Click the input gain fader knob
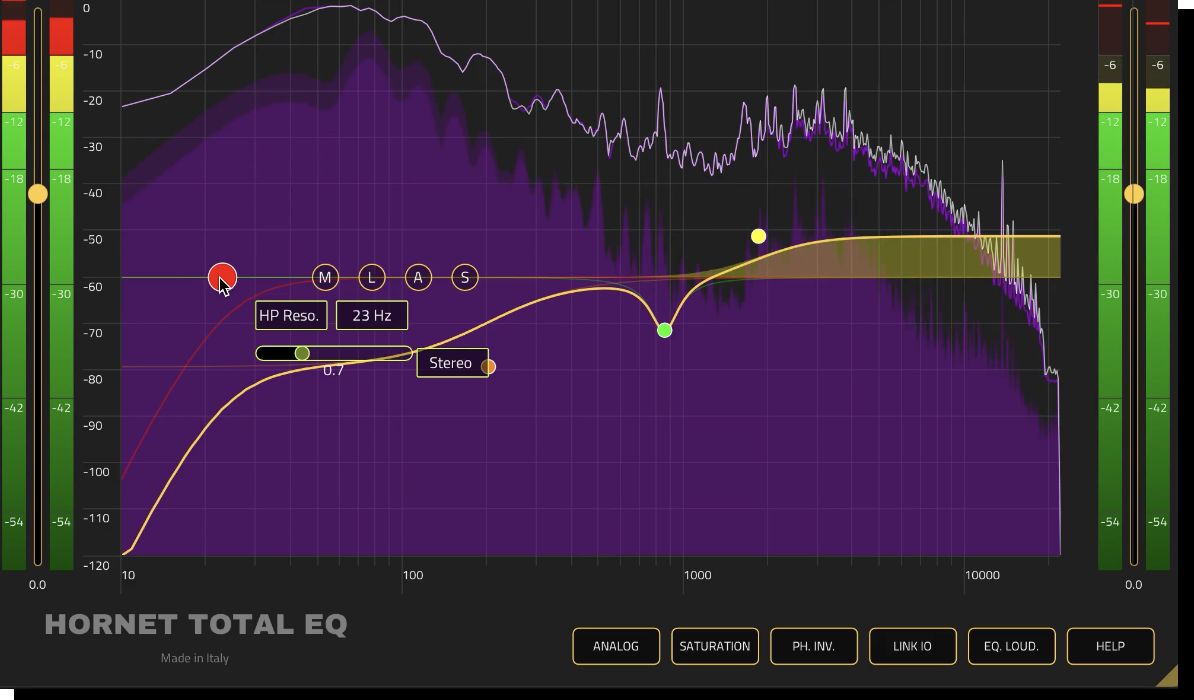Image resolution: width=1194 pixels, height=700 pixels. coord(37,193)
